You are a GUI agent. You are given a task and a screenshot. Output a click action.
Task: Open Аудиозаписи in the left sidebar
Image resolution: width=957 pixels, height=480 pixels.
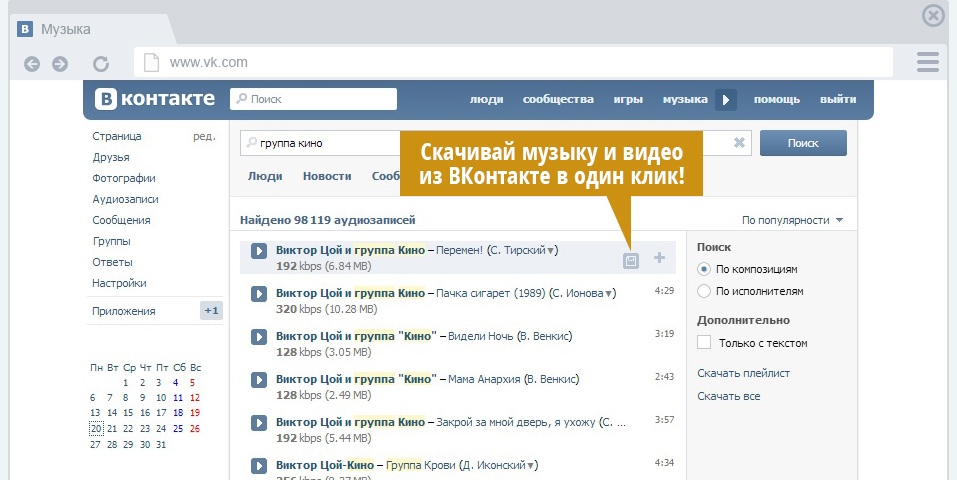125,199
